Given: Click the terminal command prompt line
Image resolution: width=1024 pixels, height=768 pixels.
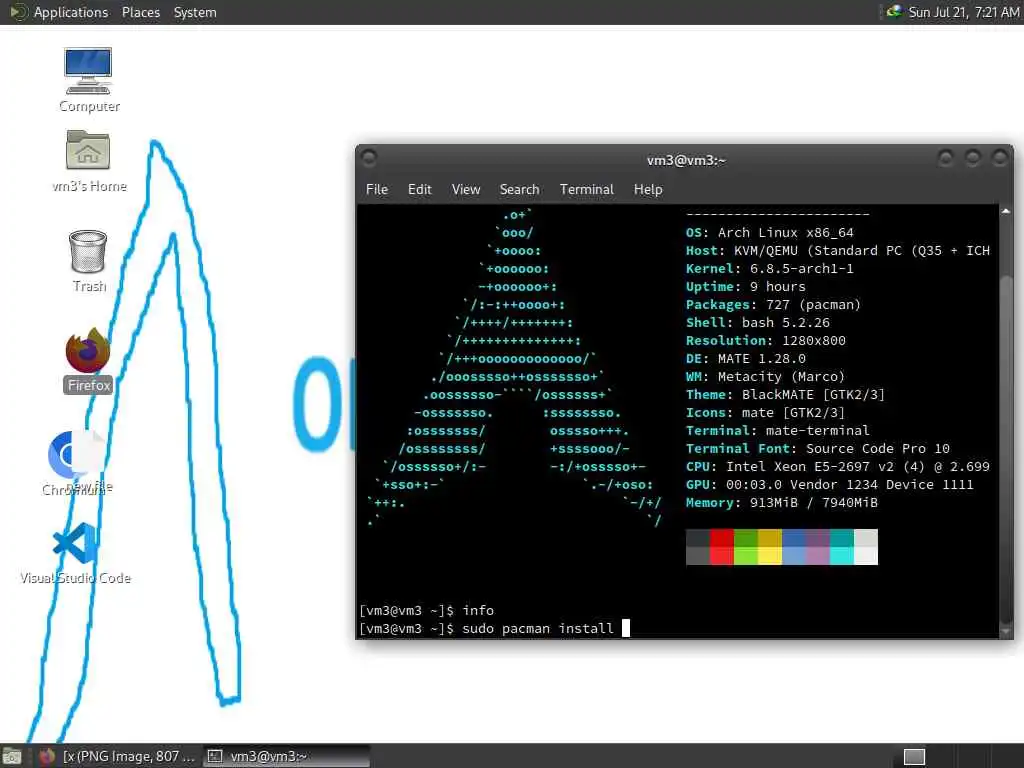Looking at the screenshot, I should (x=494, y=628).
